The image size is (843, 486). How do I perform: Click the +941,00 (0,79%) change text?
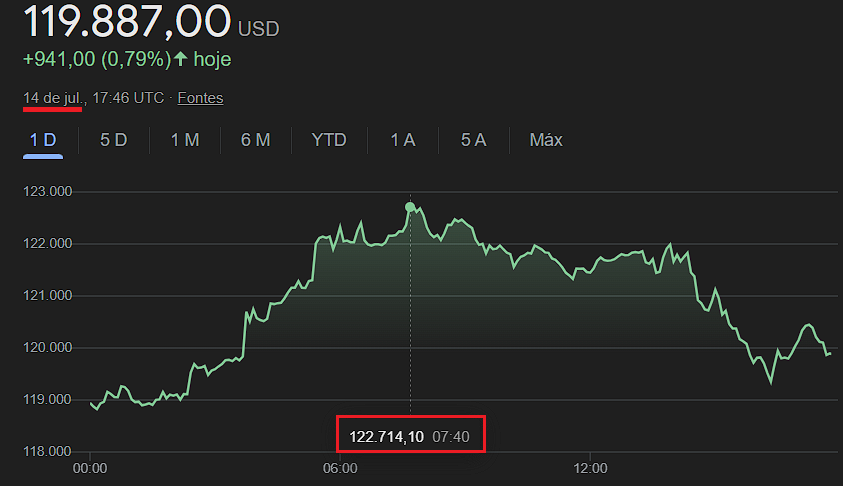click(95, 59)
